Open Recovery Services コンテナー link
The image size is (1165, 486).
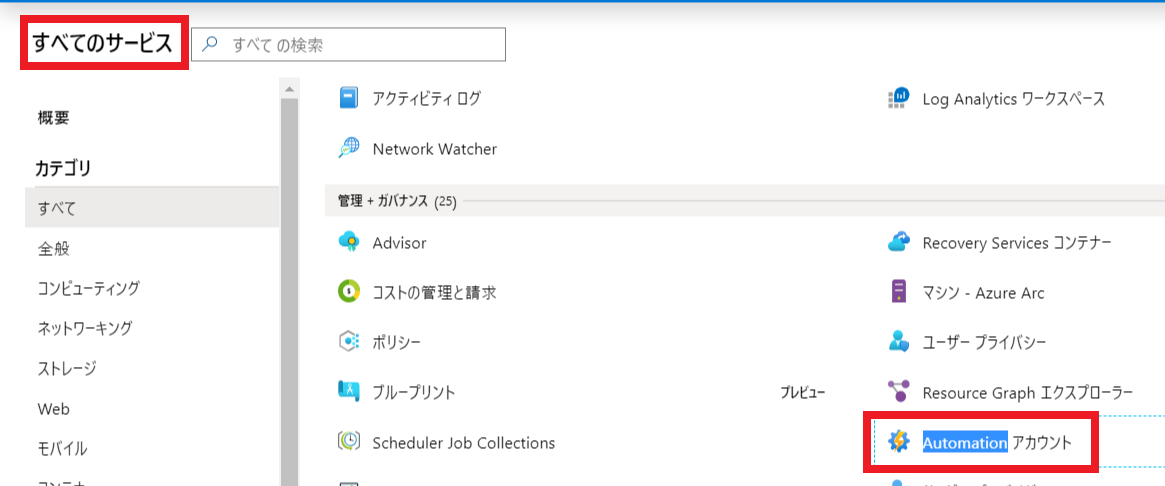pos(1017,243)
